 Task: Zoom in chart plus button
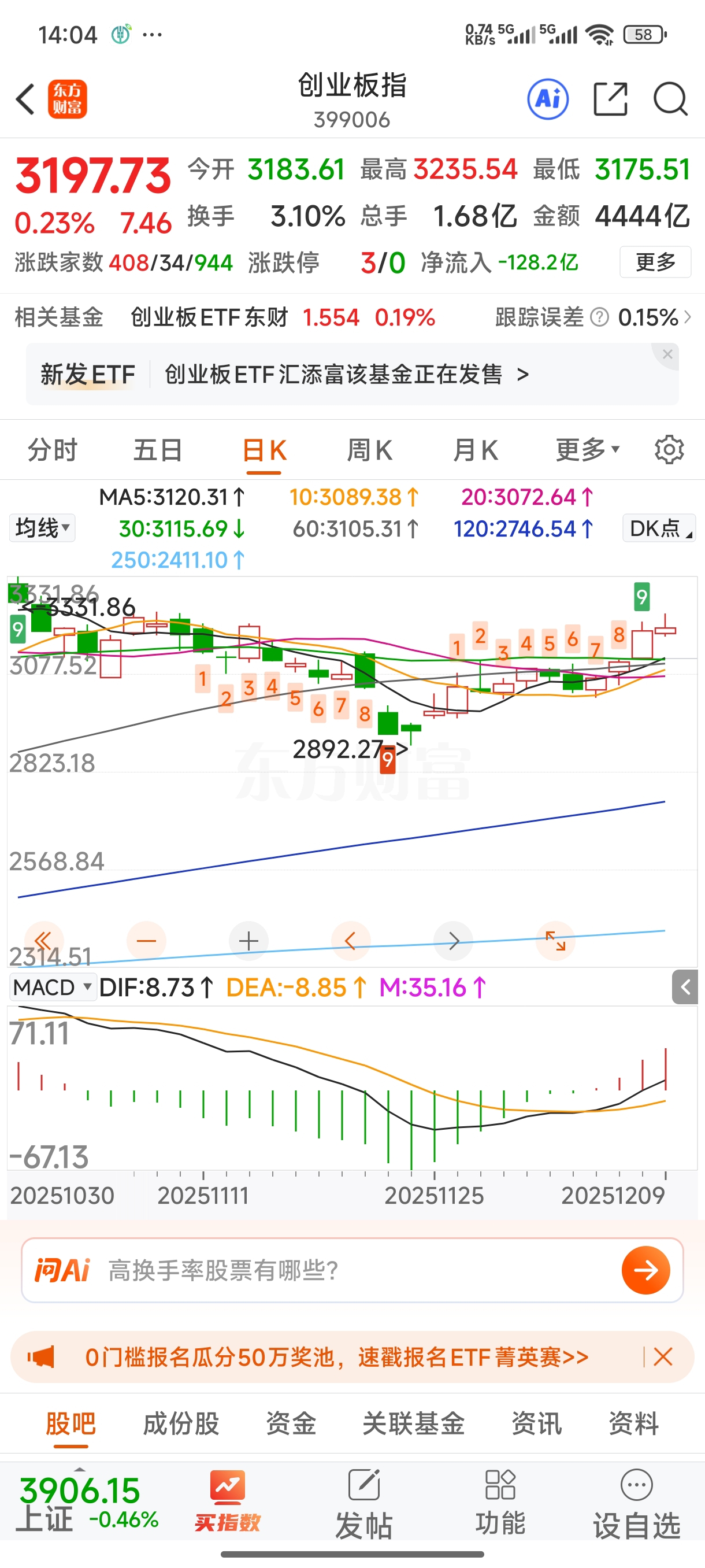pyautogui.click(x=248, y=941)
